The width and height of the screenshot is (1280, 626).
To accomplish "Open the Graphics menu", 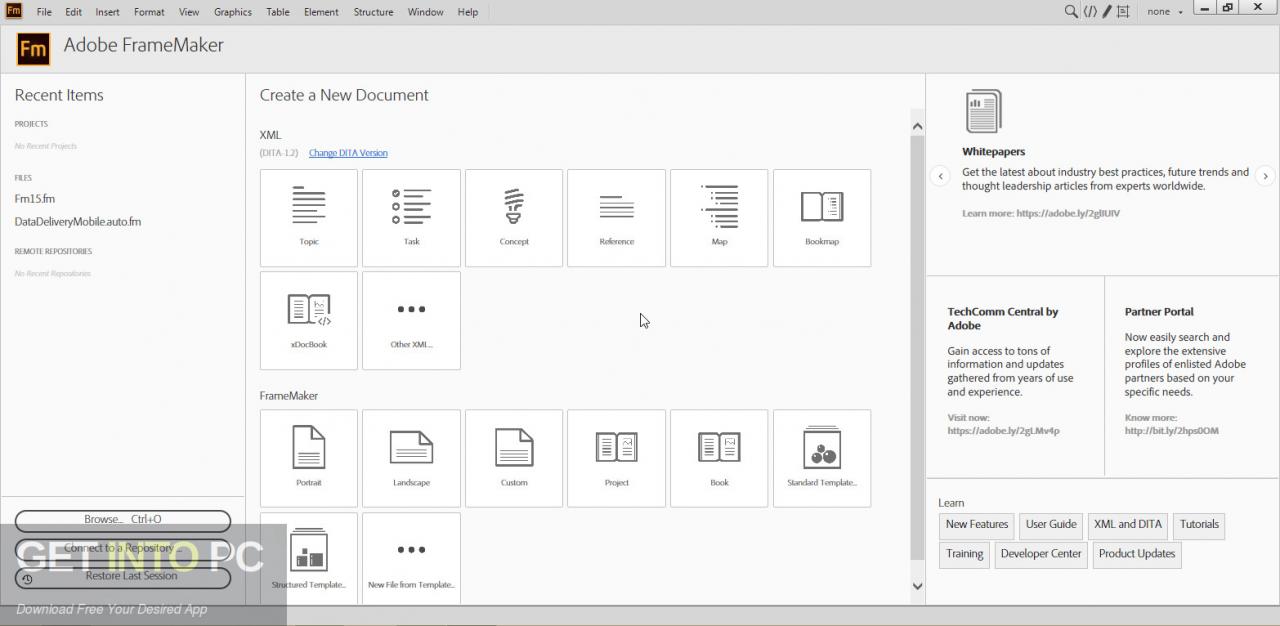I will click(233, 12).
